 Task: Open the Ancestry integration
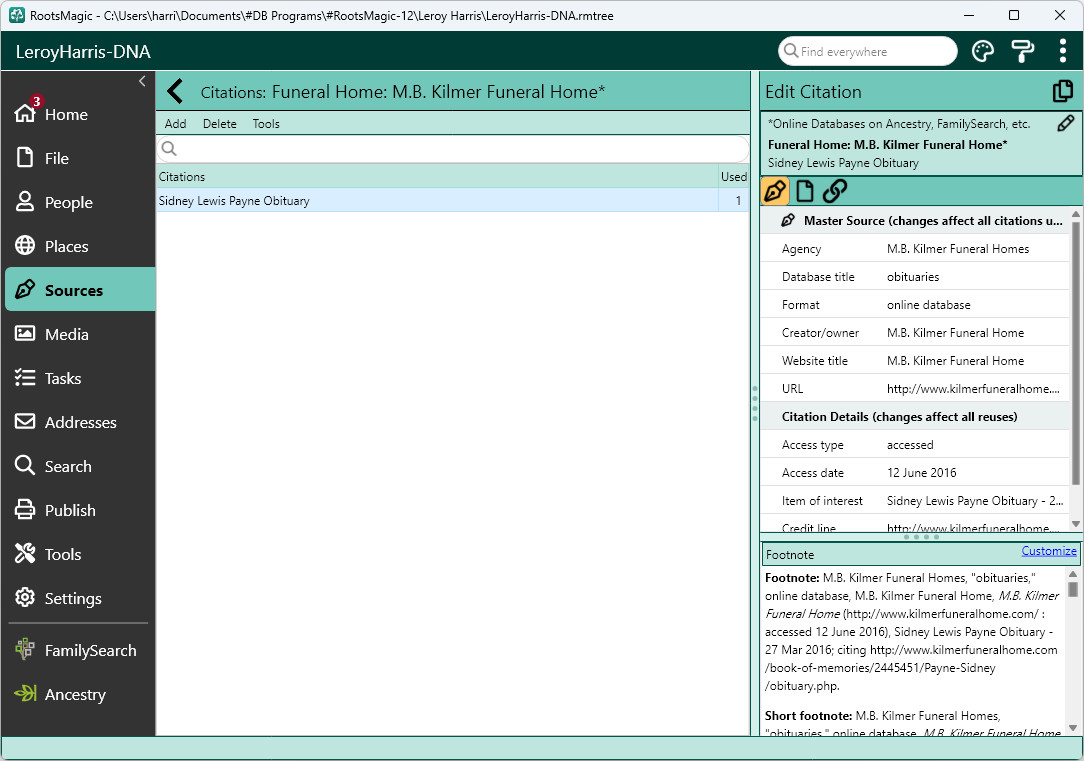(x=79, y=694)
